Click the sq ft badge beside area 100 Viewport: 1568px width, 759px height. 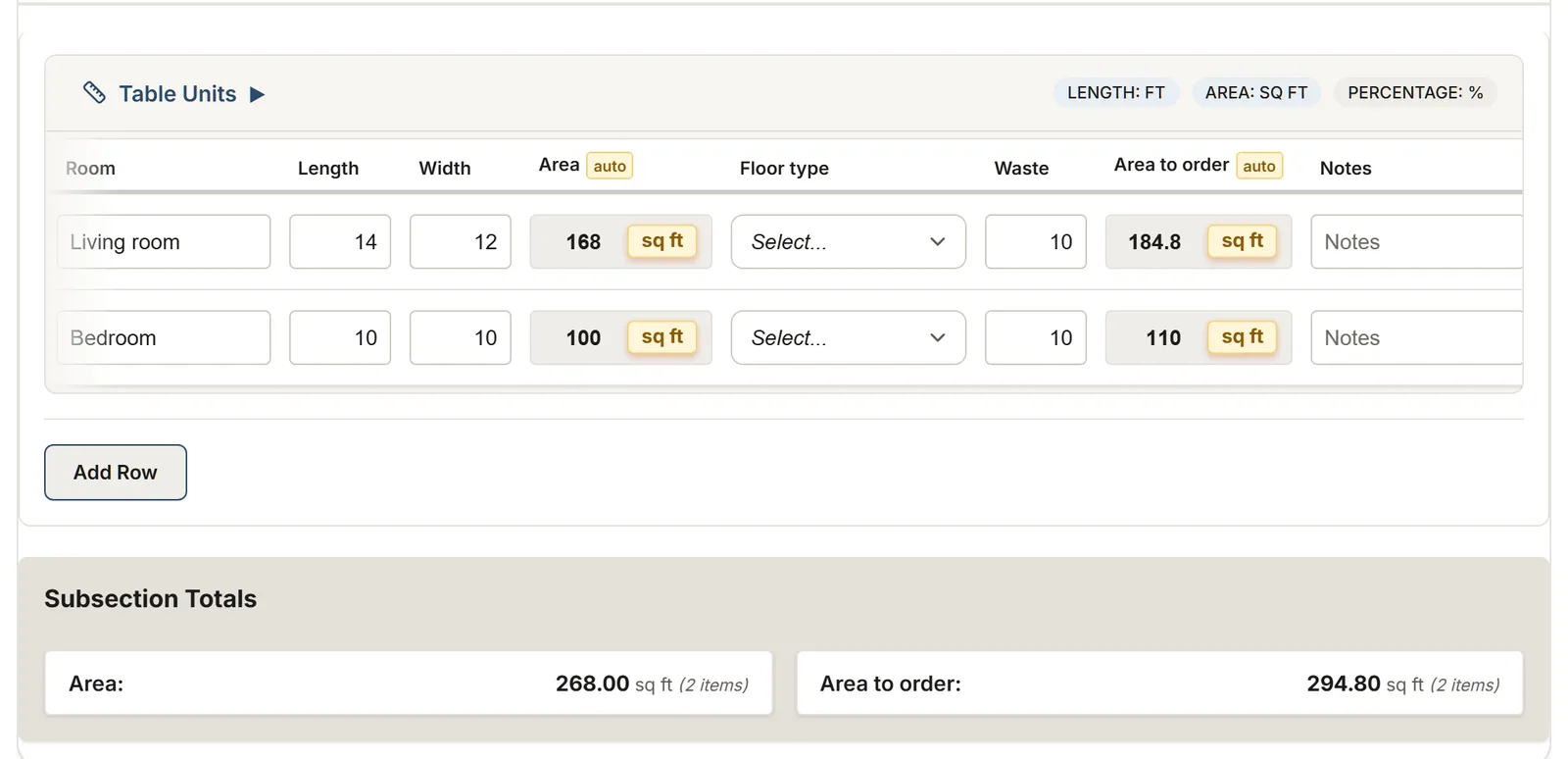pyautogui.click(x=662, y=337)
